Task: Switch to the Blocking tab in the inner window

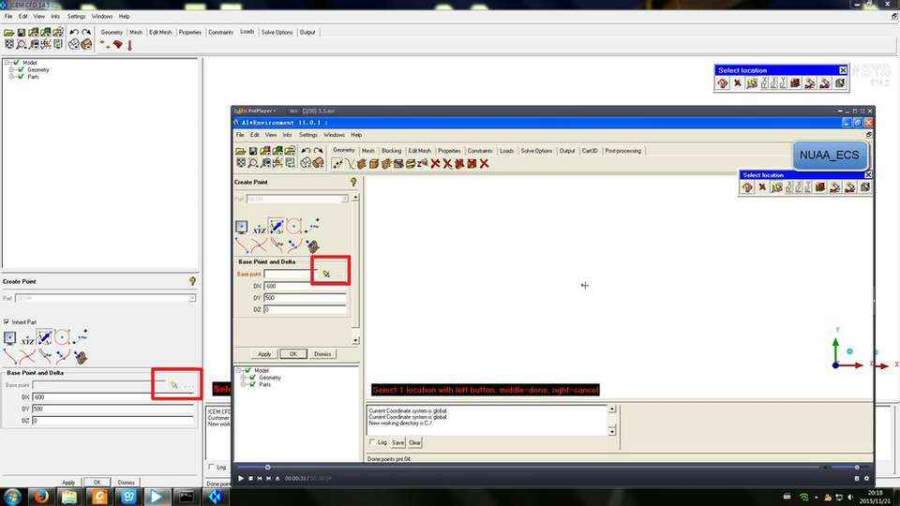Action: [391, 151]
